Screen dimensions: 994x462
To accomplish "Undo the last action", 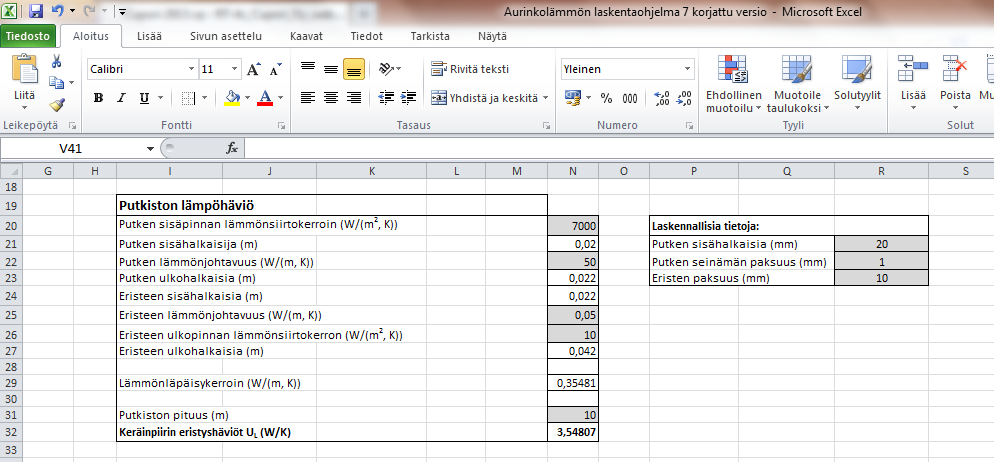I will pyautogui.click(x=58, y=11).
